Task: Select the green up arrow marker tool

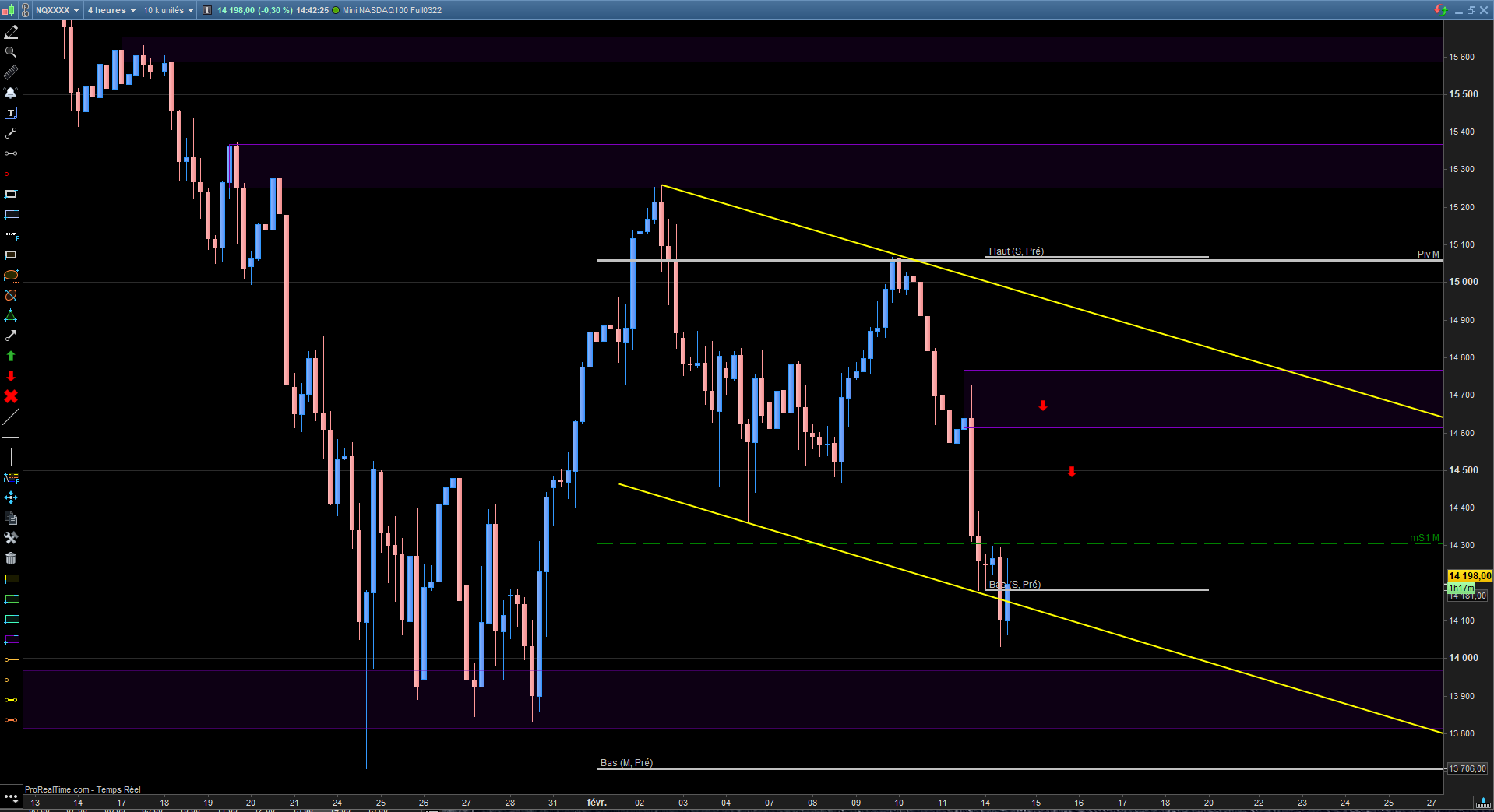Action: tap(11, 356)
